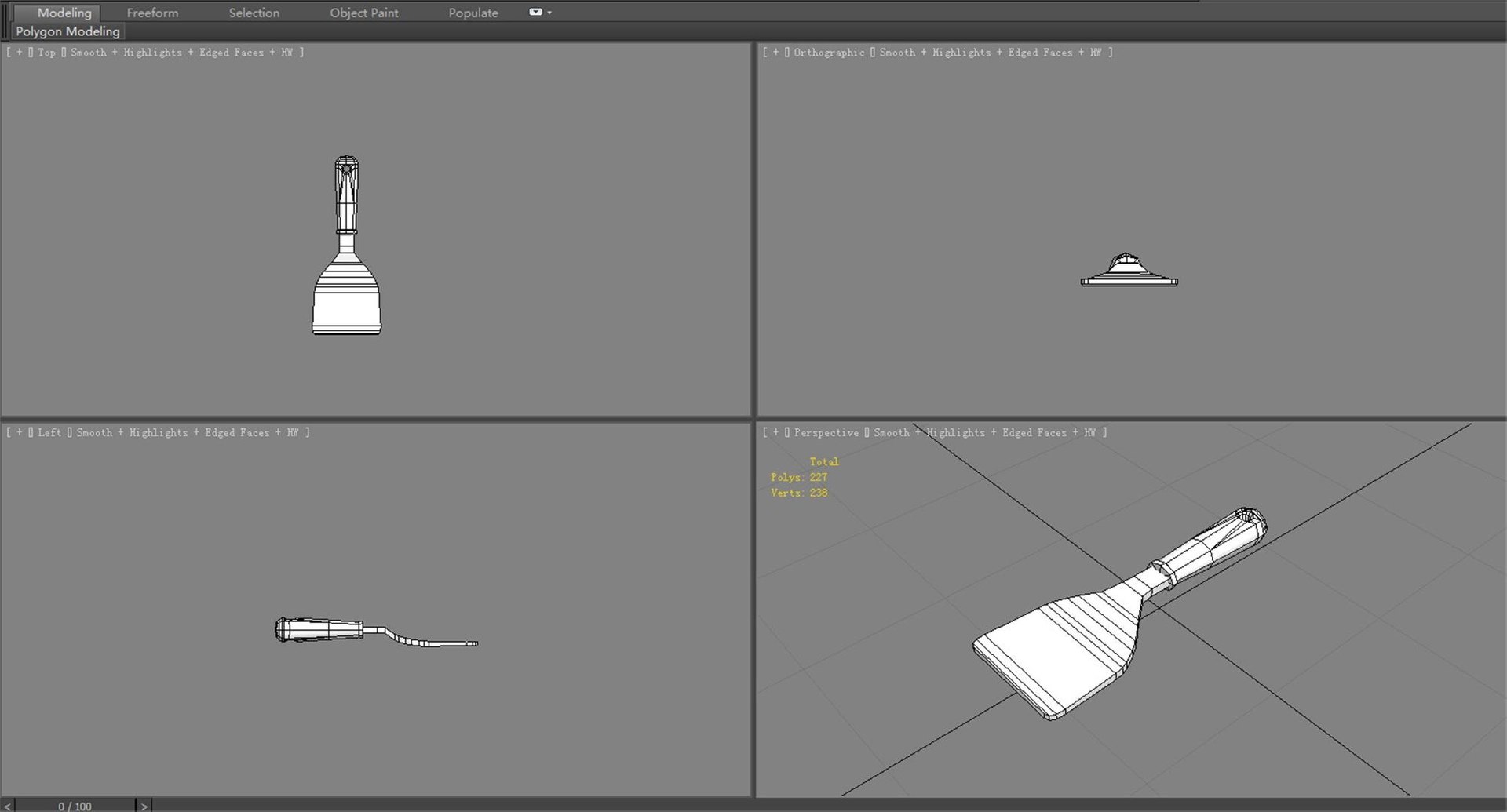
Task: Click the Orthographic view label
Action: 829,53
